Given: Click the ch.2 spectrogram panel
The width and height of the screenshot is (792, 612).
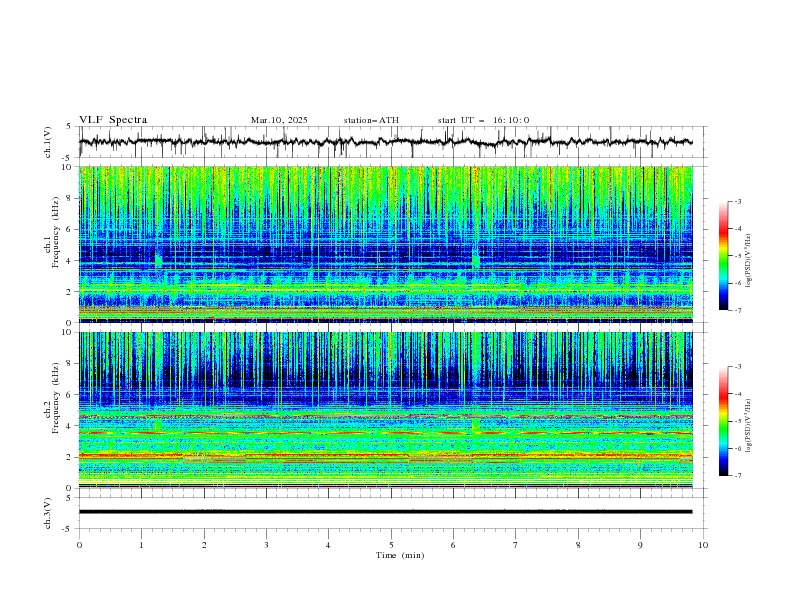Looking at the screenshot, I should pyautogui.click(x=385, y=410).
